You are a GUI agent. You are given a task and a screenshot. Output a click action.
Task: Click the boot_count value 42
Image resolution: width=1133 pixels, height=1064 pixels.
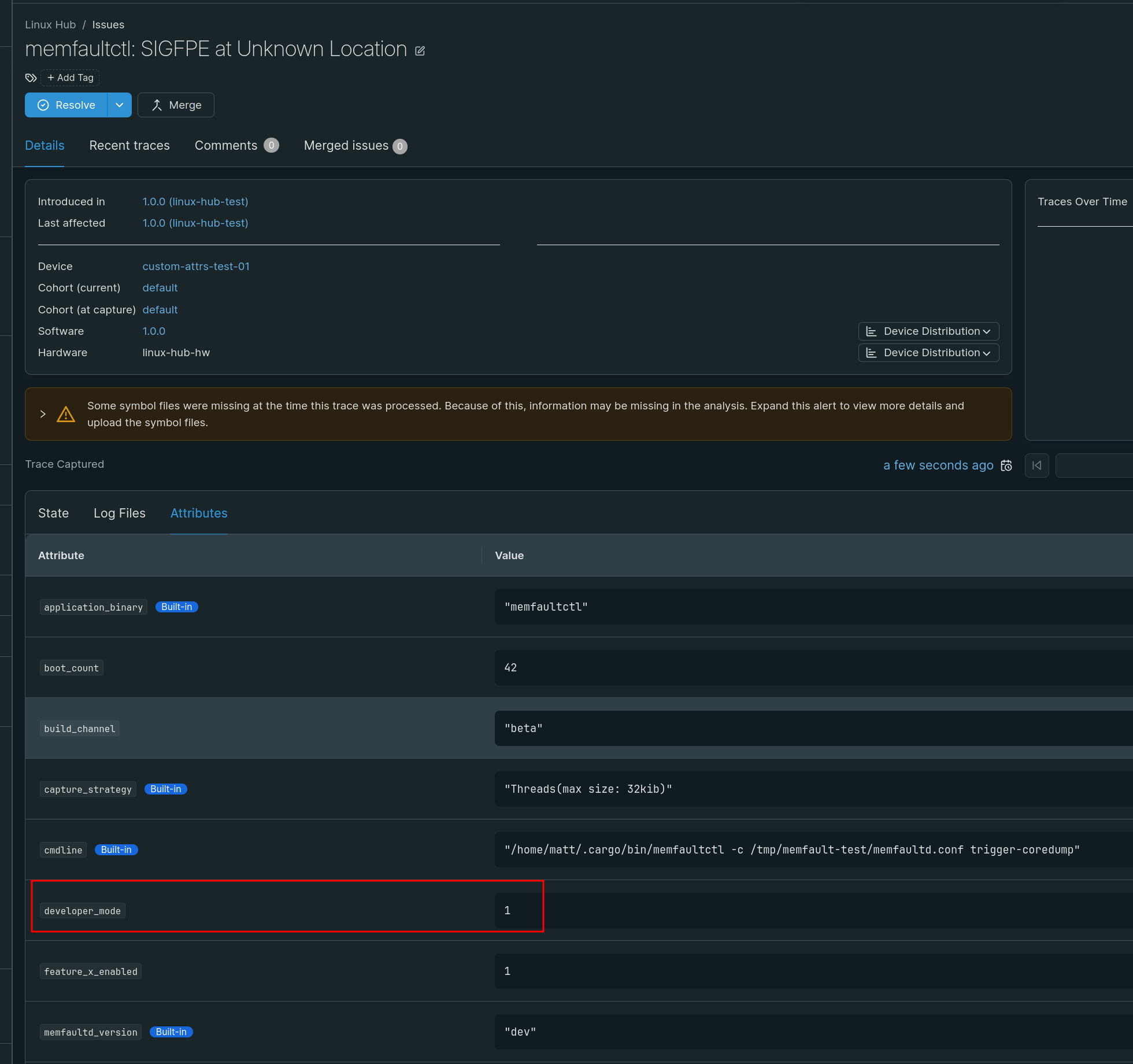(813, 668)
